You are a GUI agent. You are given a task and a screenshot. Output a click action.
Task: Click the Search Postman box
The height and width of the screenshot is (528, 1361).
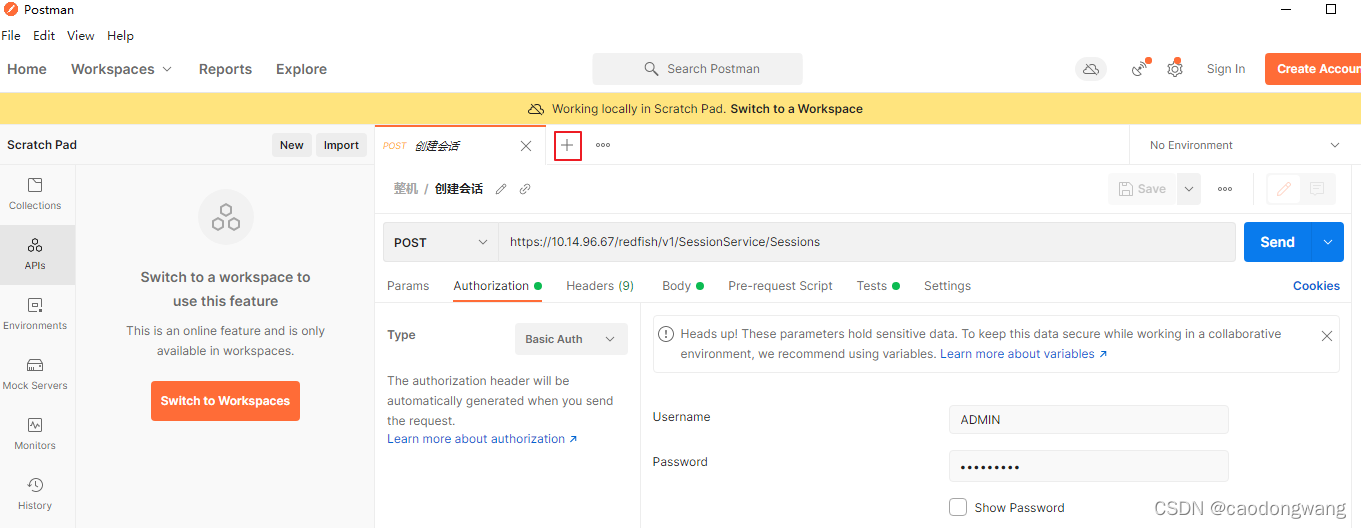point(697,69)
